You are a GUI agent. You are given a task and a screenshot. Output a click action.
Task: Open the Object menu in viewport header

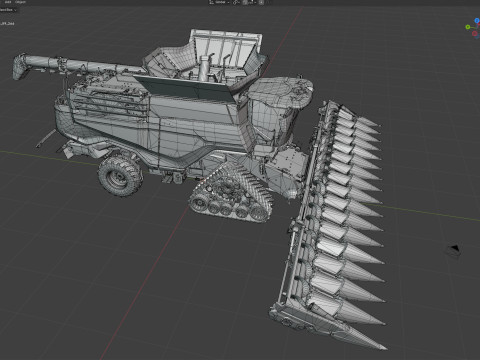21,2
